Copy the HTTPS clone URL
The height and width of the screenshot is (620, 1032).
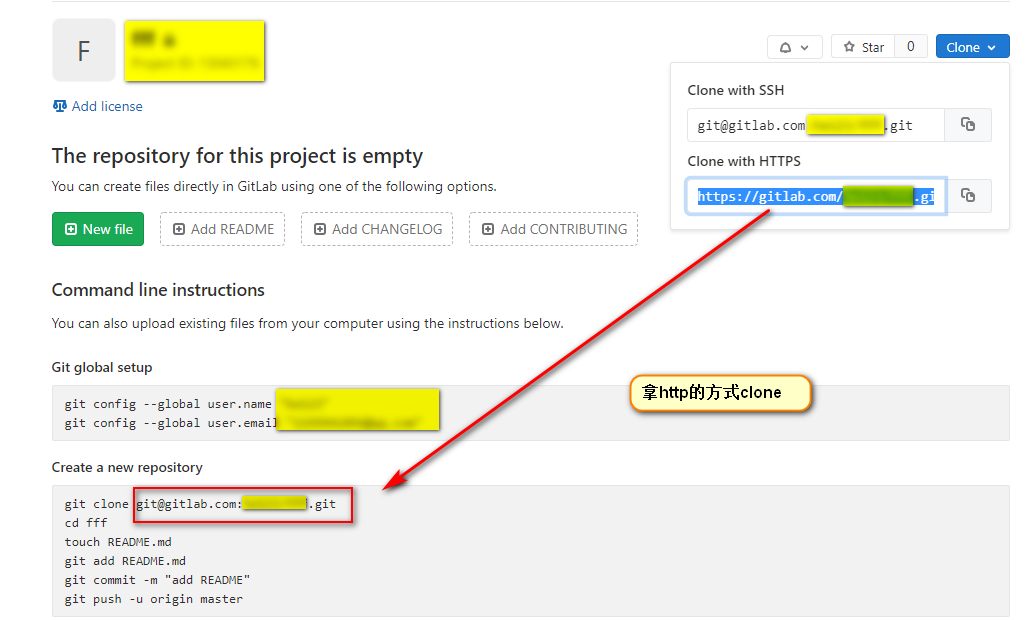tap(968, 195)
